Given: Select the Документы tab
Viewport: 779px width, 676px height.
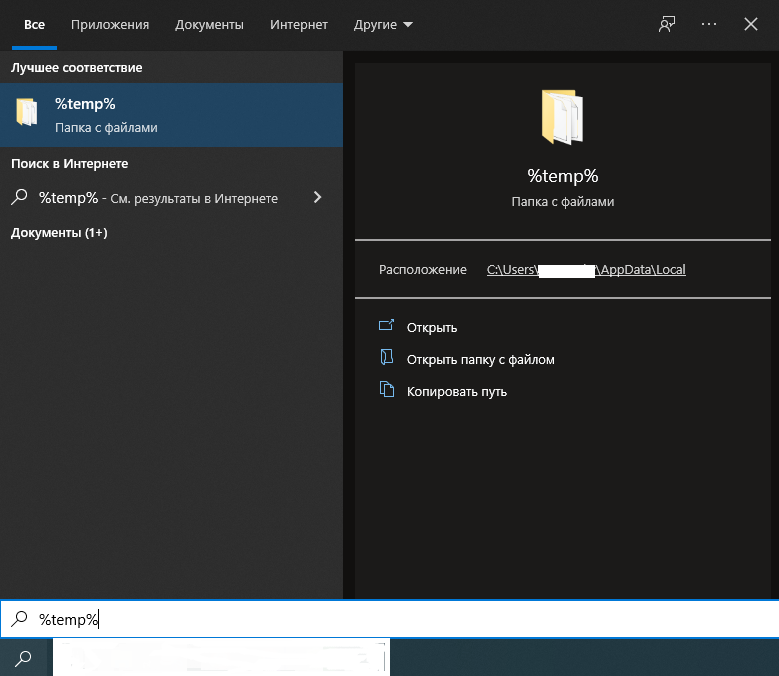Looking at the screenshot, I should pyautogui.click(x=209, y=24).
